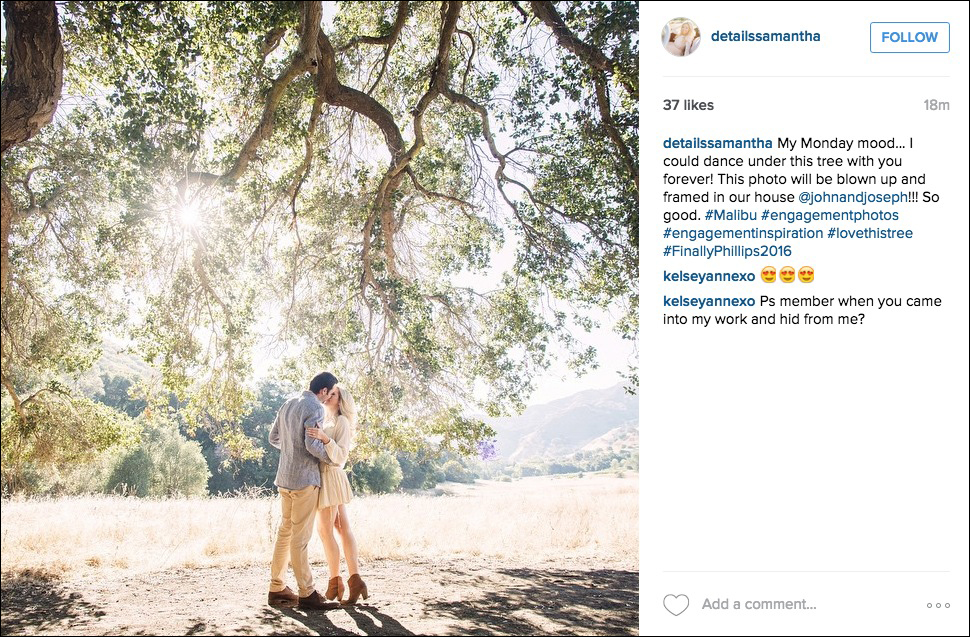The image size is (970, 637).
Task: Like the post with the heart icon
Action: [x=676, y=604]
